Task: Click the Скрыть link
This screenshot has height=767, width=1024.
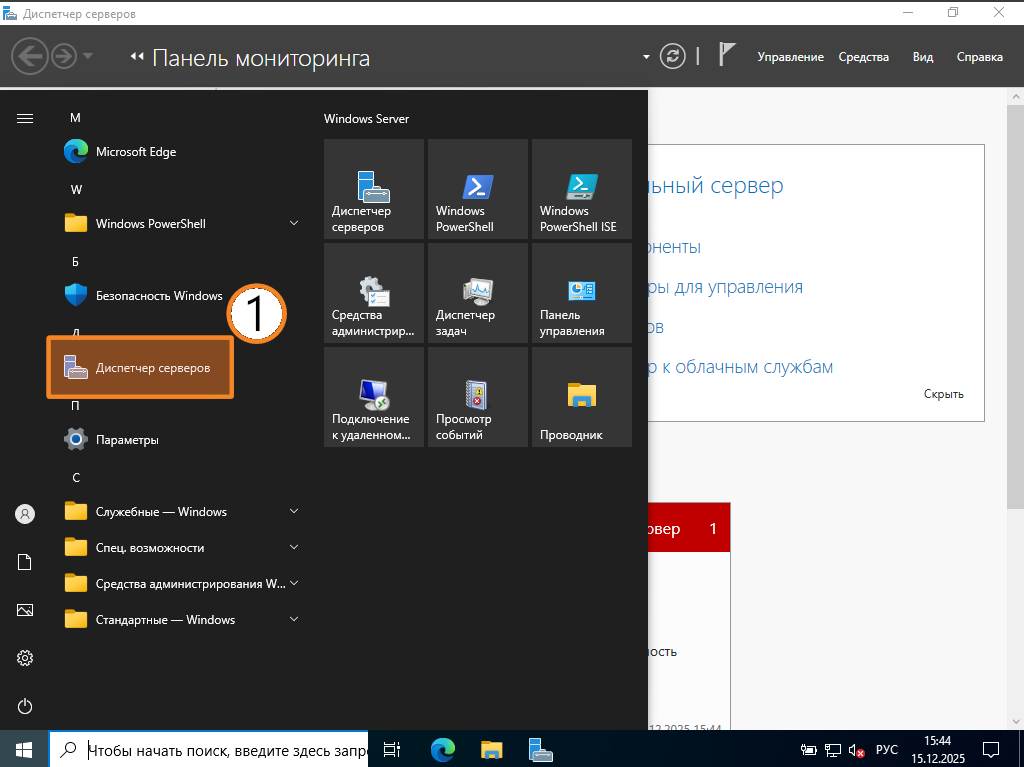Action: (x=943, y=394)
